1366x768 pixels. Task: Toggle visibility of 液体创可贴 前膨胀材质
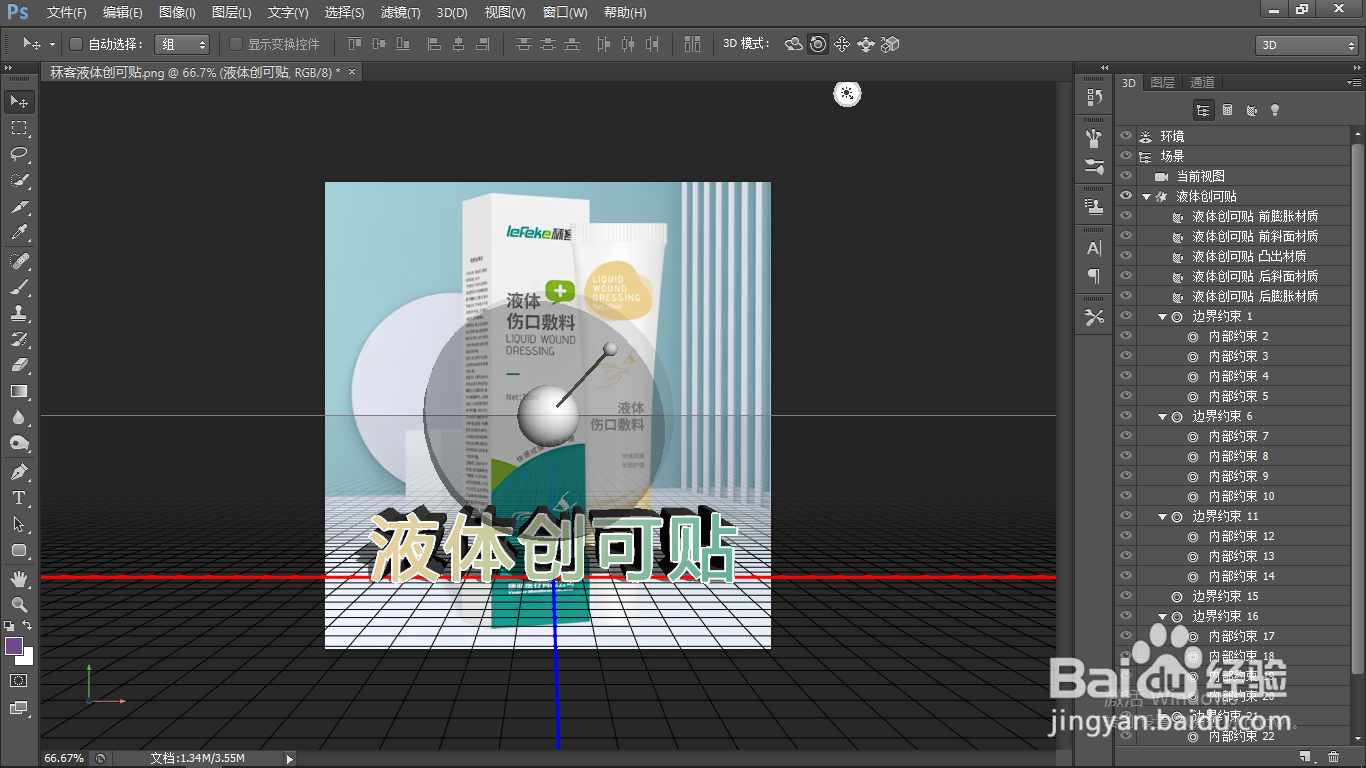pos(1127,216)
